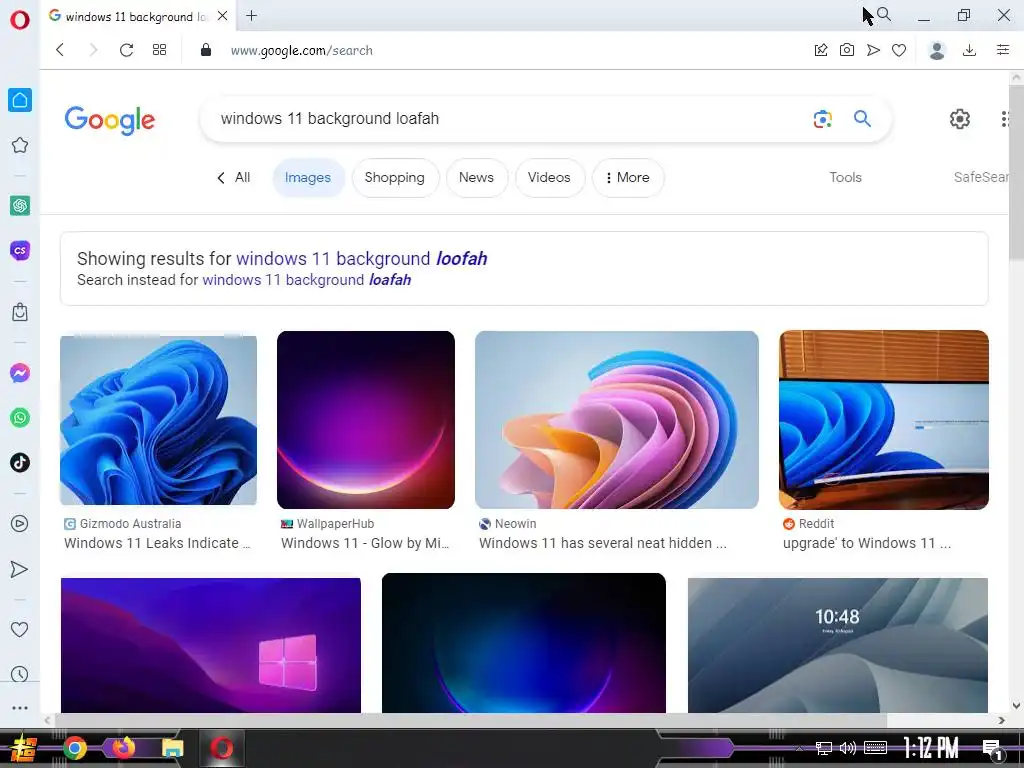Image resolution: width=1024 pixels, height=768 pixels.
Task: Go back to the previous page
Action: click(x=60, y=50)
